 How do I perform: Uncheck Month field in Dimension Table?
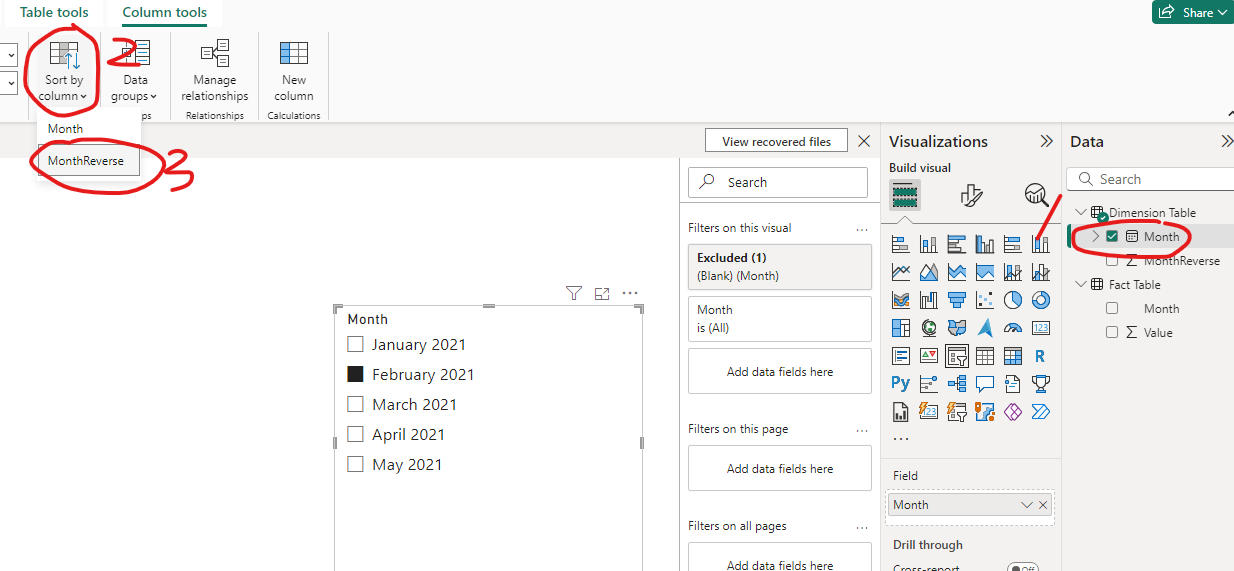[1112, 237]
